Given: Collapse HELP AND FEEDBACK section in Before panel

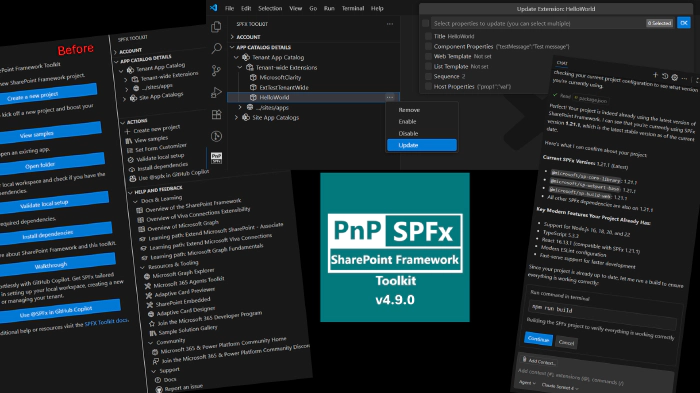Looking at the screenshot, I should click(x=130, y=193).
